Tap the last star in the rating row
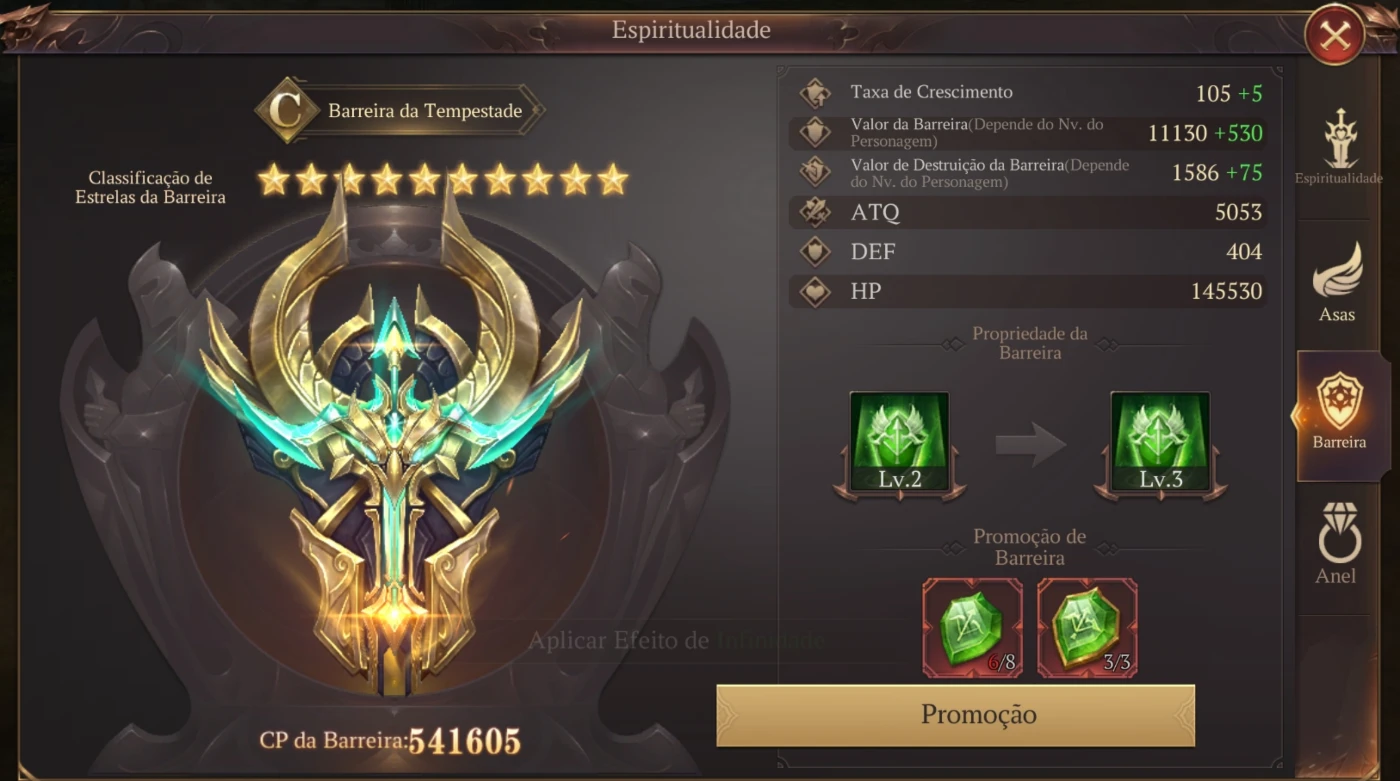 (612, 180)
